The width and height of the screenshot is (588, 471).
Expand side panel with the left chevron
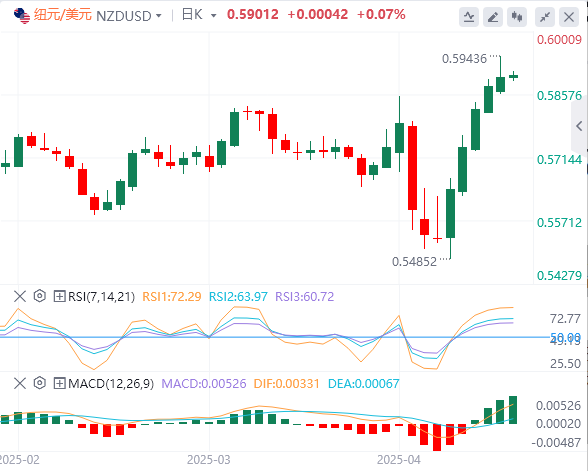pos(579,126)
